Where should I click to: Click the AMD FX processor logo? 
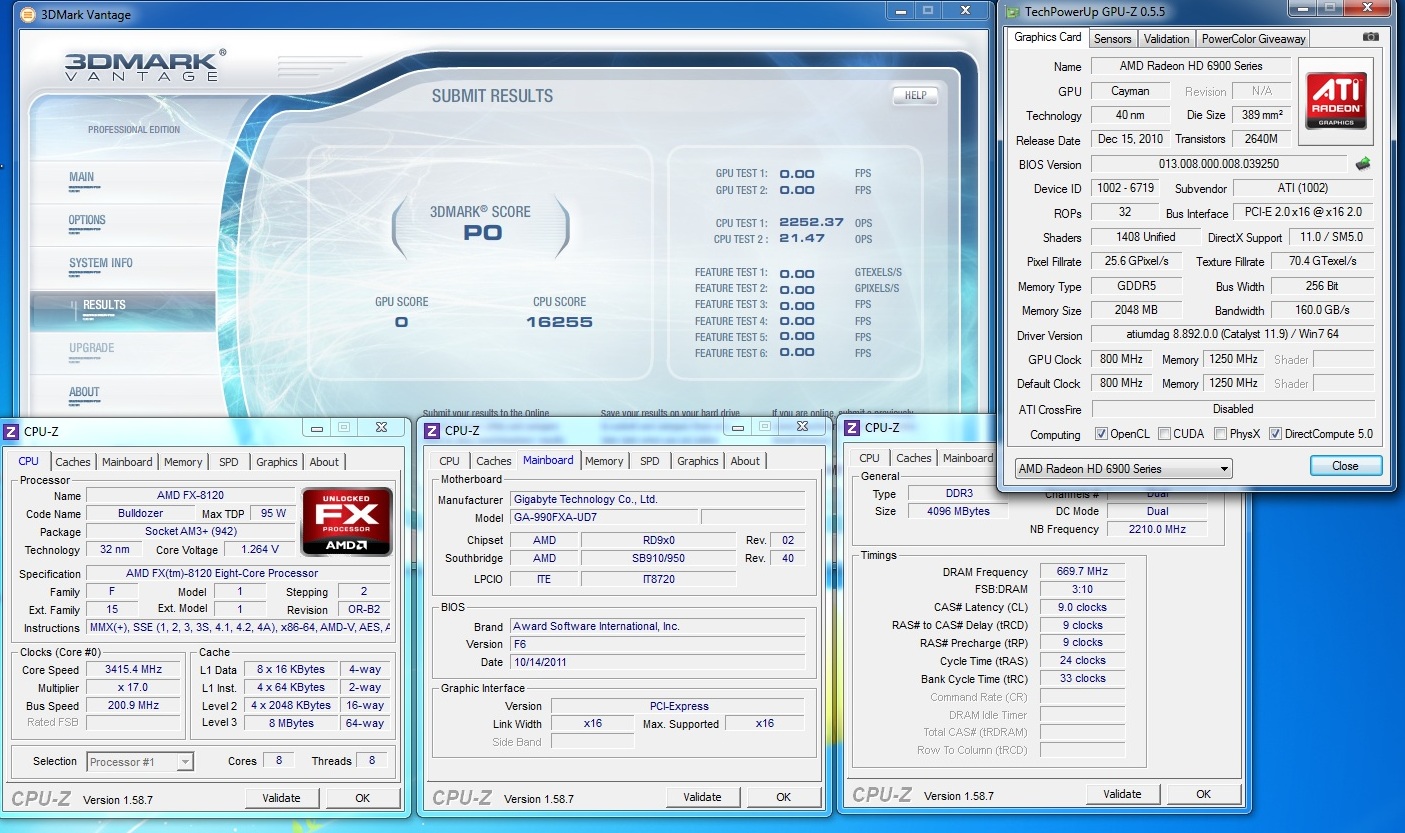(x=347, y=521)
